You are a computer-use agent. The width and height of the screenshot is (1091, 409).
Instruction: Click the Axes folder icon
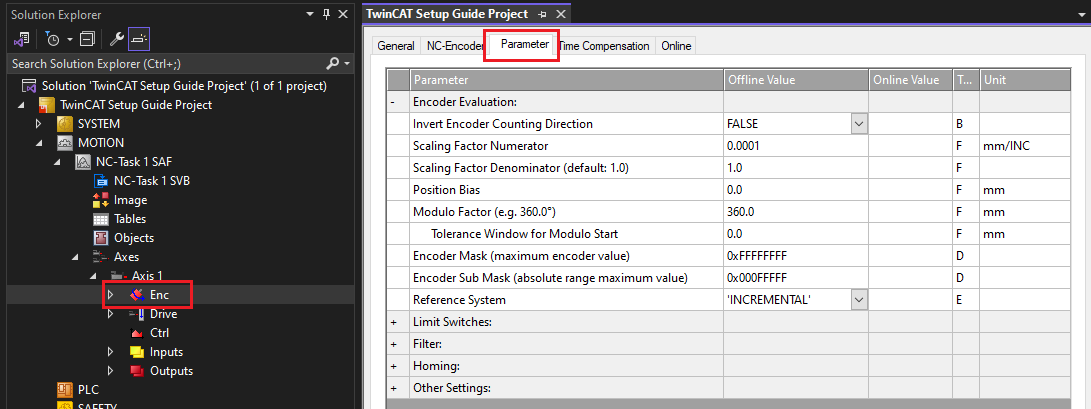(x=101, y=257)
